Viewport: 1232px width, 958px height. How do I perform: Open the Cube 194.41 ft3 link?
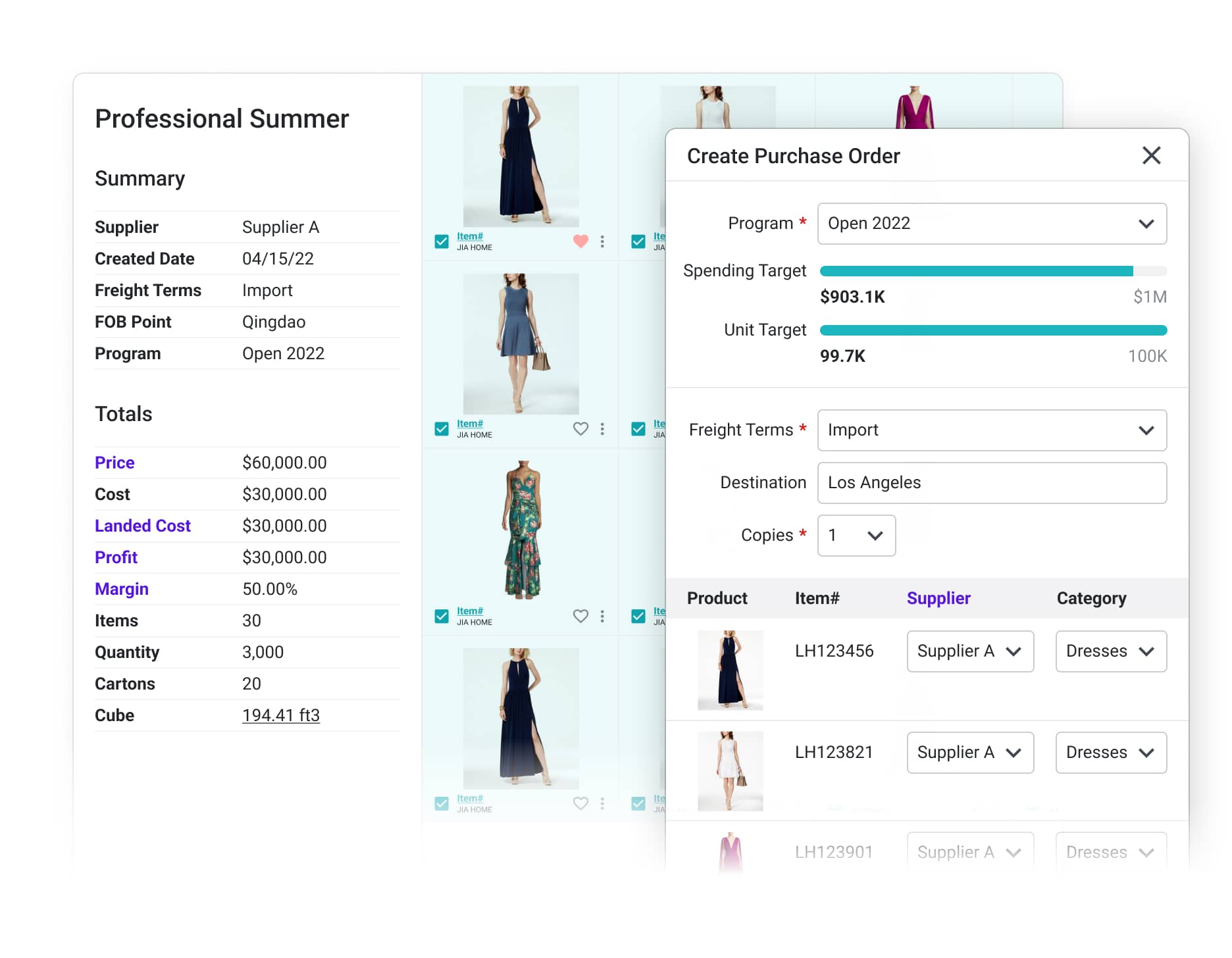coord(280,715)
